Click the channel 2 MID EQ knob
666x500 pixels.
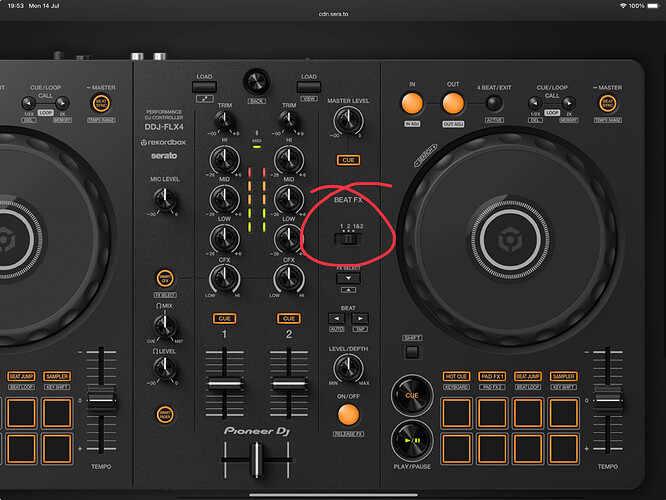[x=289, y=199]
